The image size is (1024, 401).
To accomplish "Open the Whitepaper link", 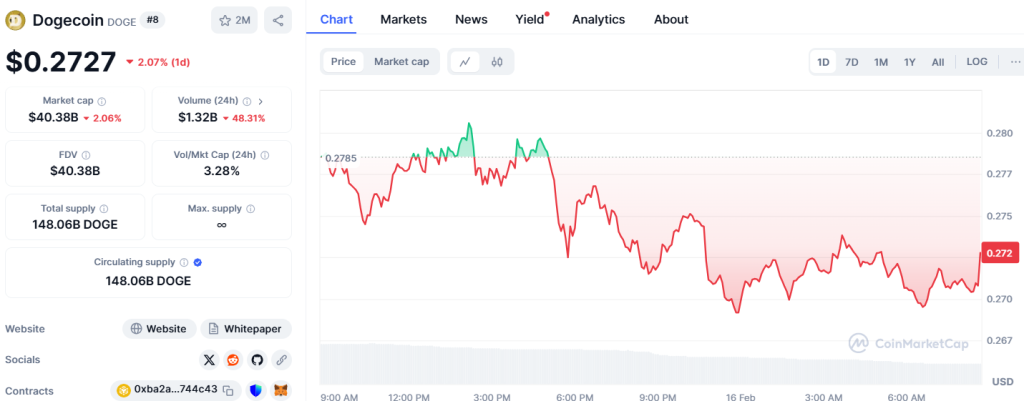I will click(x=246, y=329).
